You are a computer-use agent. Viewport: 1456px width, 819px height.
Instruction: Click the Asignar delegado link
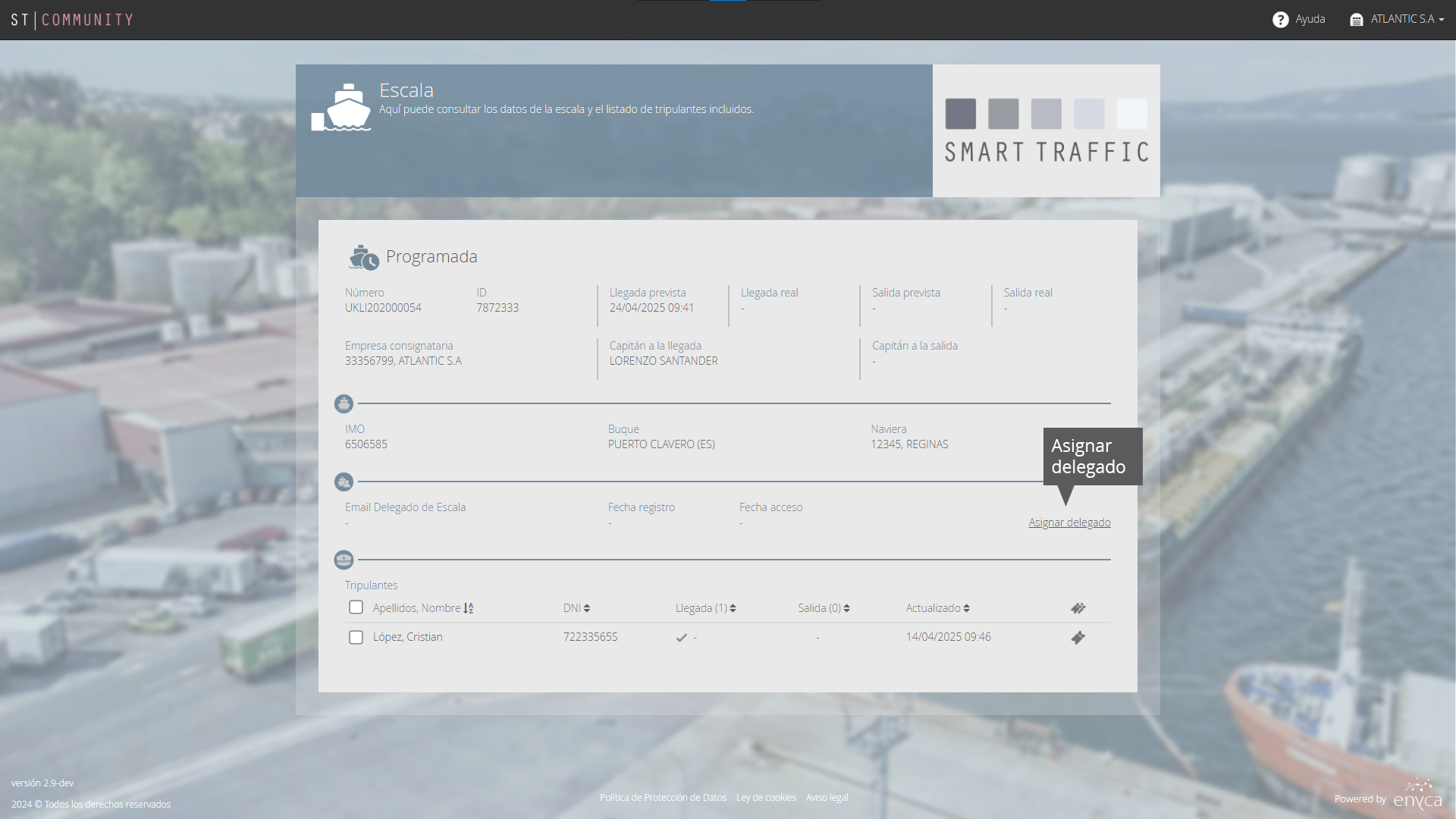click(x=1069, y=522)
